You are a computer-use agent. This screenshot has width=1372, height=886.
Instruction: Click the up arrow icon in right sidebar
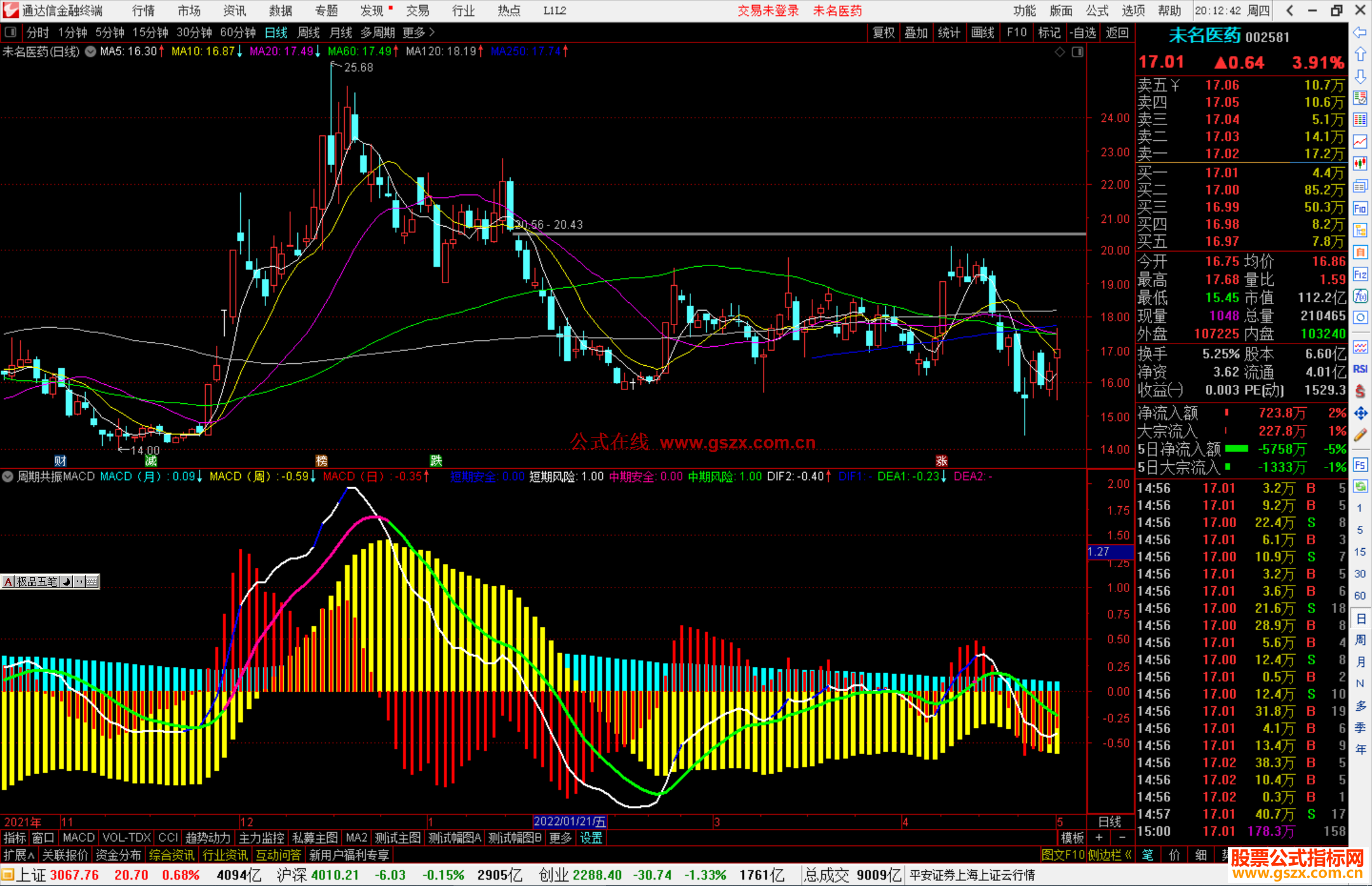(1360, 55)
